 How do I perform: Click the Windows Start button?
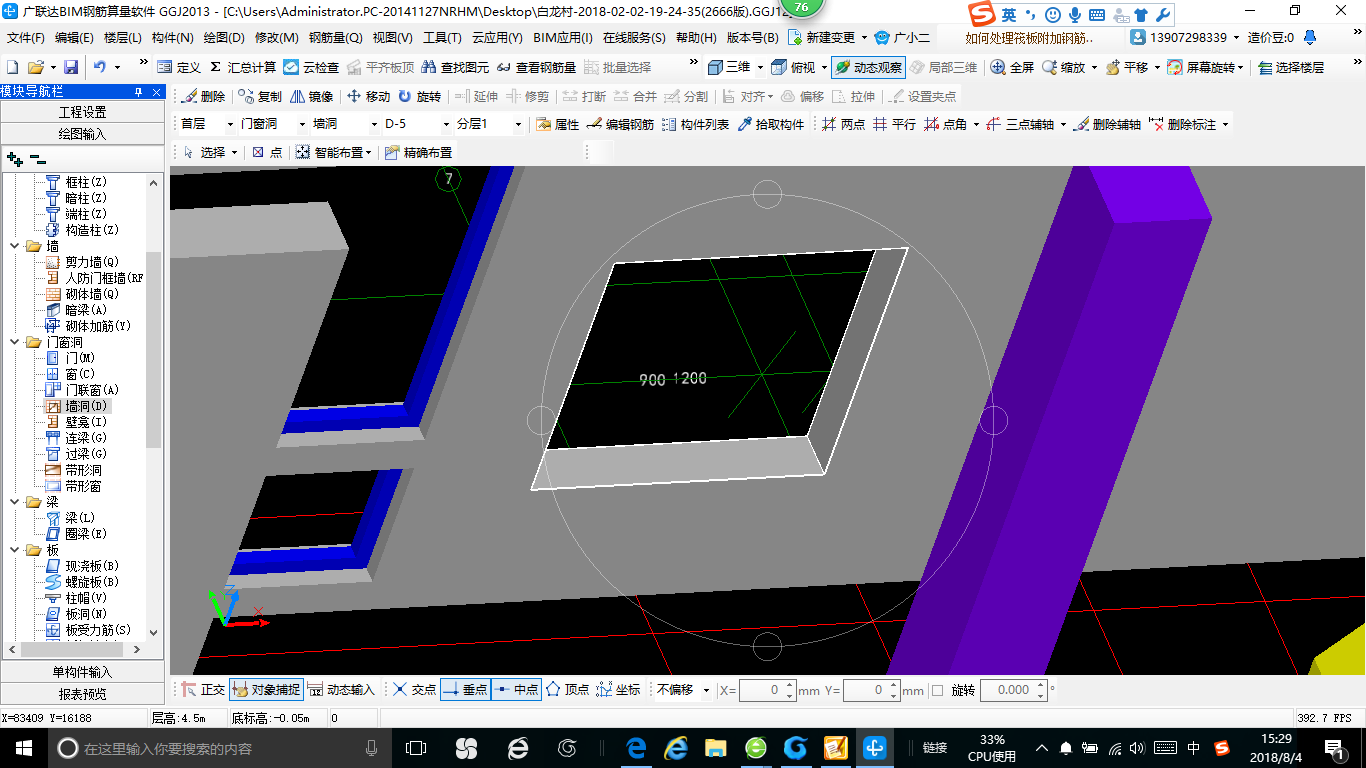pos(23,747)
